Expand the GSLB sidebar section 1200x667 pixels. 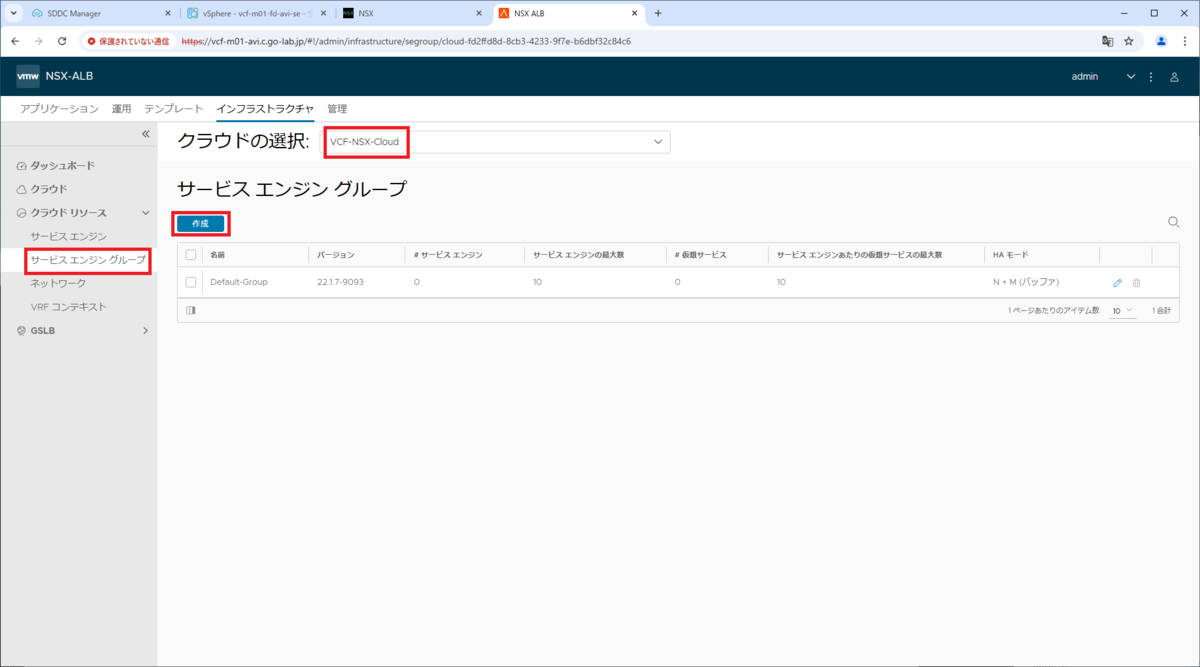145,330
